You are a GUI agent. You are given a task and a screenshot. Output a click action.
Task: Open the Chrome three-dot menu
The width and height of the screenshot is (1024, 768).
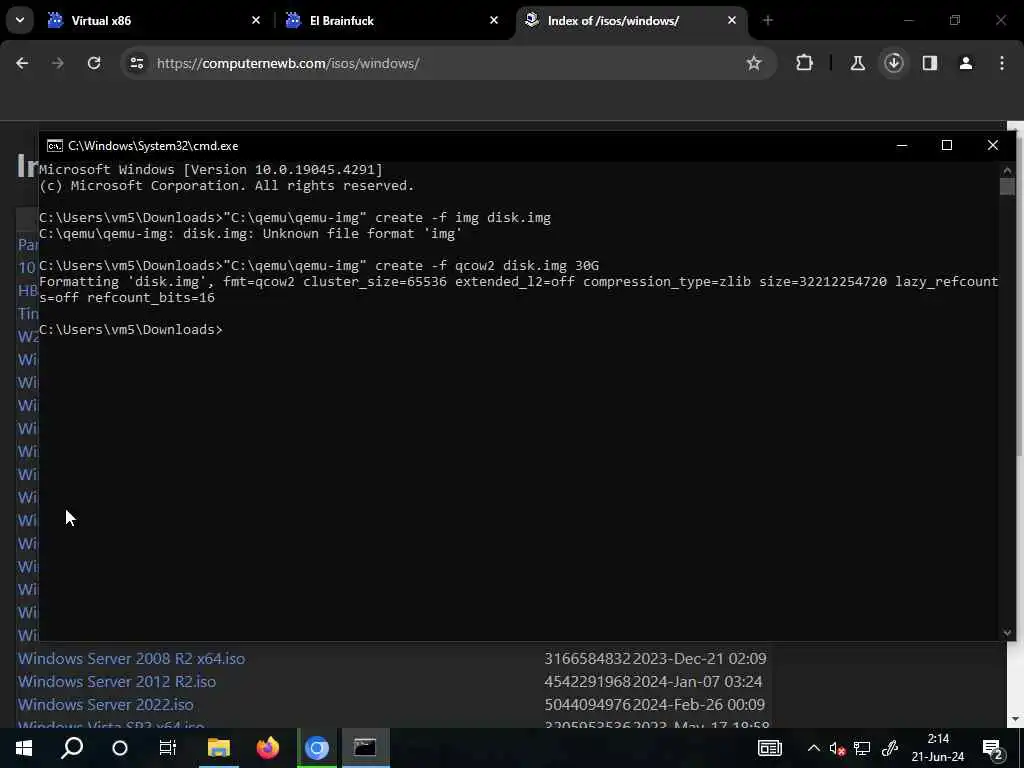(x=1002, y=63)
